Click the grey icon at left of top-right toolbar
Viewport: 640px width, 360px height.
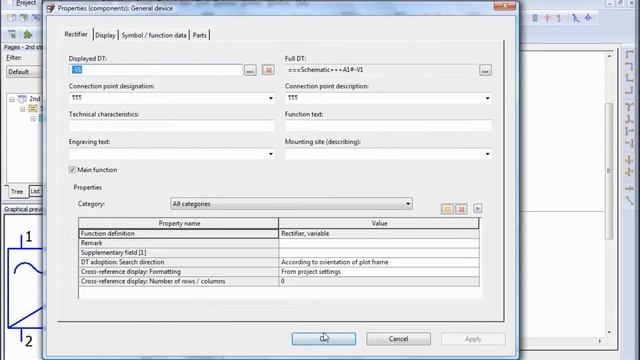(535, 18)
